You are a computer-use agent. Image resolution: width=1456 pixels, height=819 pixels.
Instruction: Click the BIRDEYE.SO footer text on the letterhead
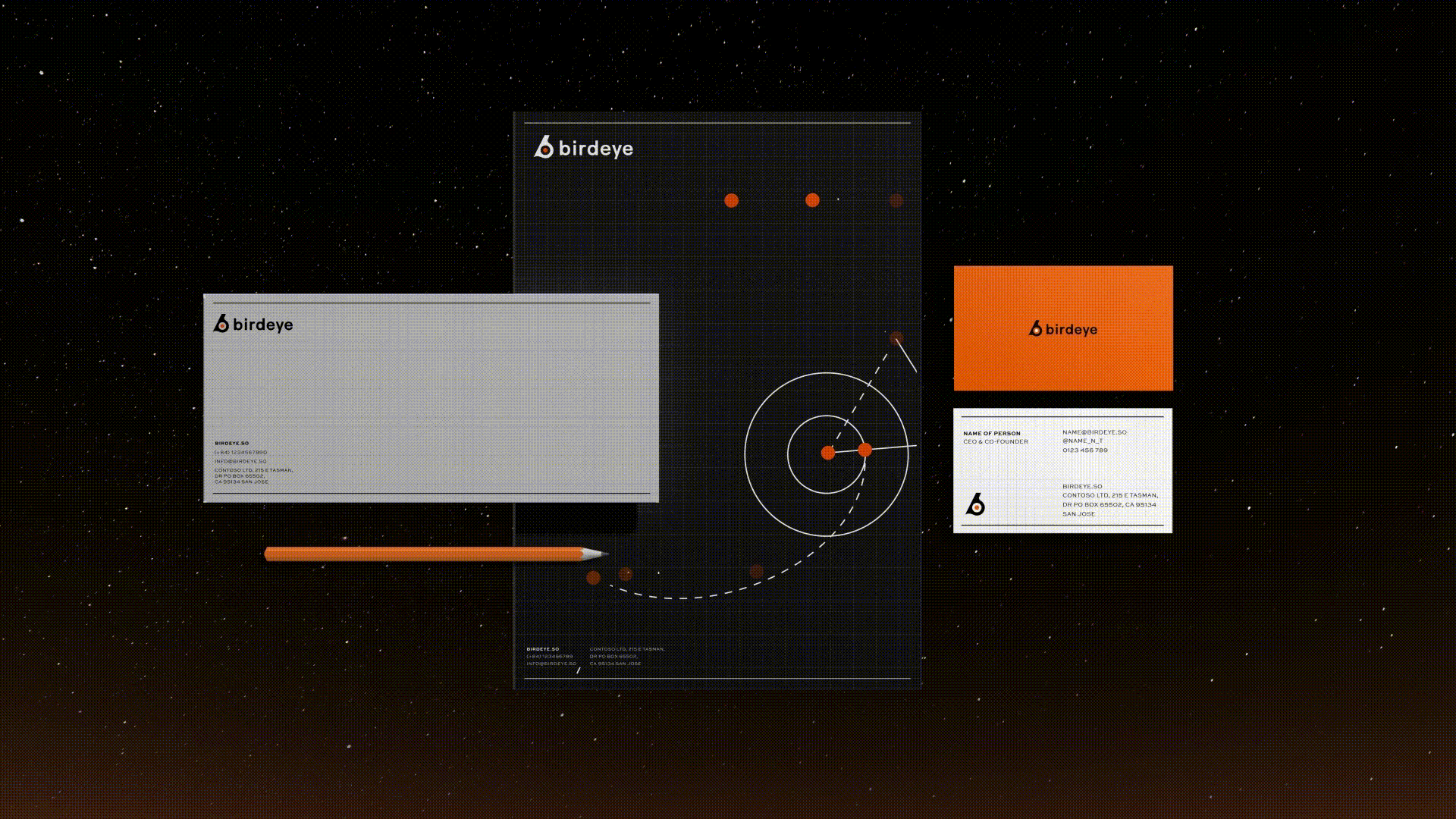(x=542, y=649)
